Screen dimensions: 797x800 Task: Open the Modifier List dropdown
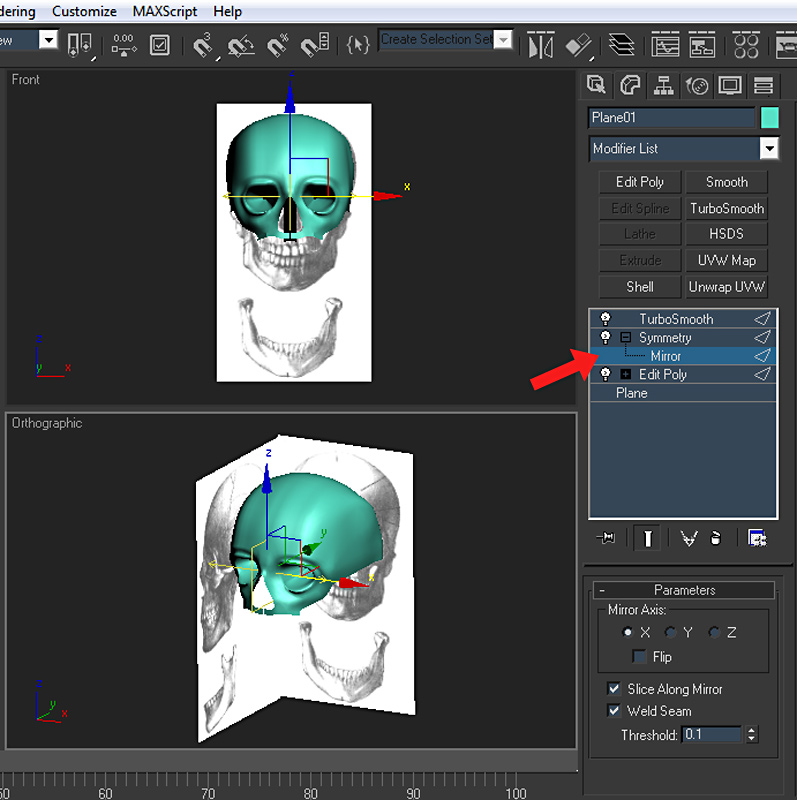coord(768,149)
